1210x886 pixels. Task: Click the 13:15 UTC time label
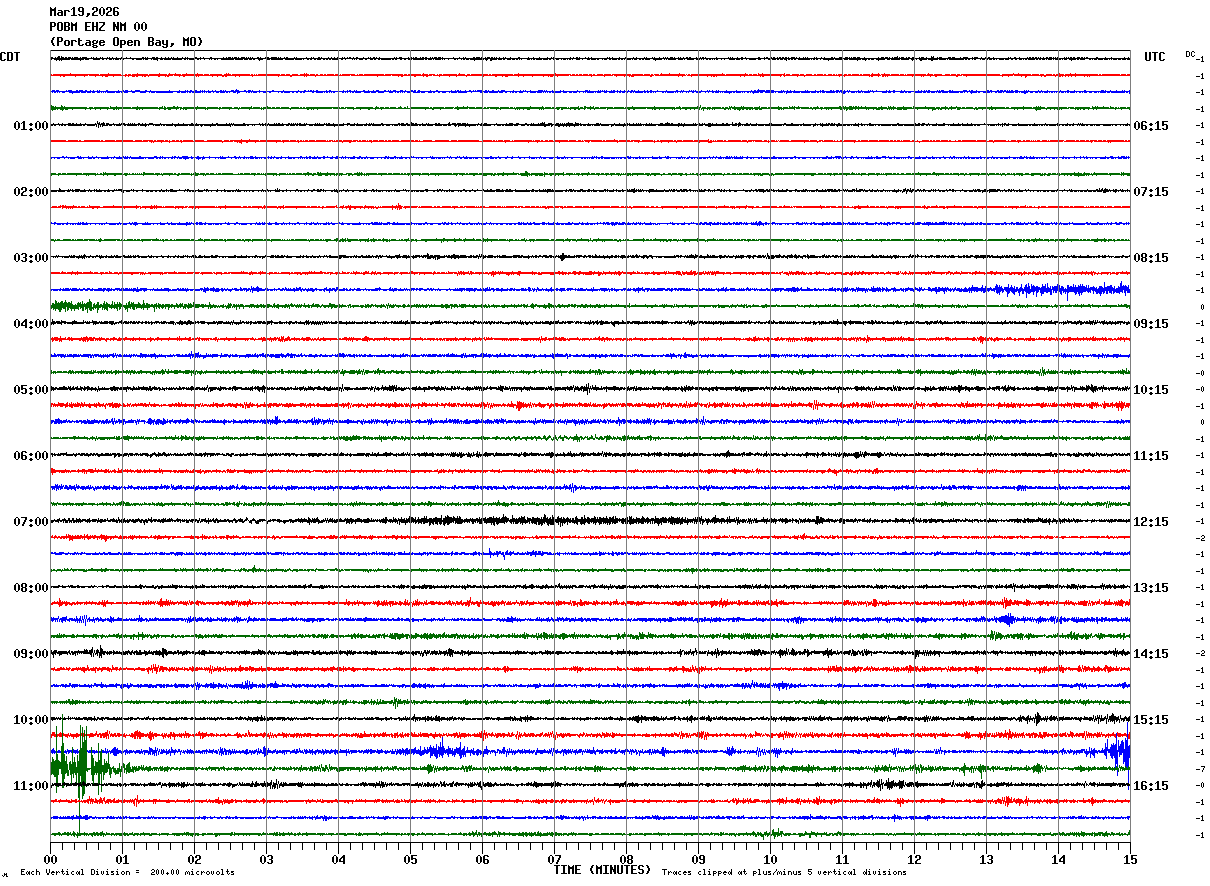(1151, 588)
